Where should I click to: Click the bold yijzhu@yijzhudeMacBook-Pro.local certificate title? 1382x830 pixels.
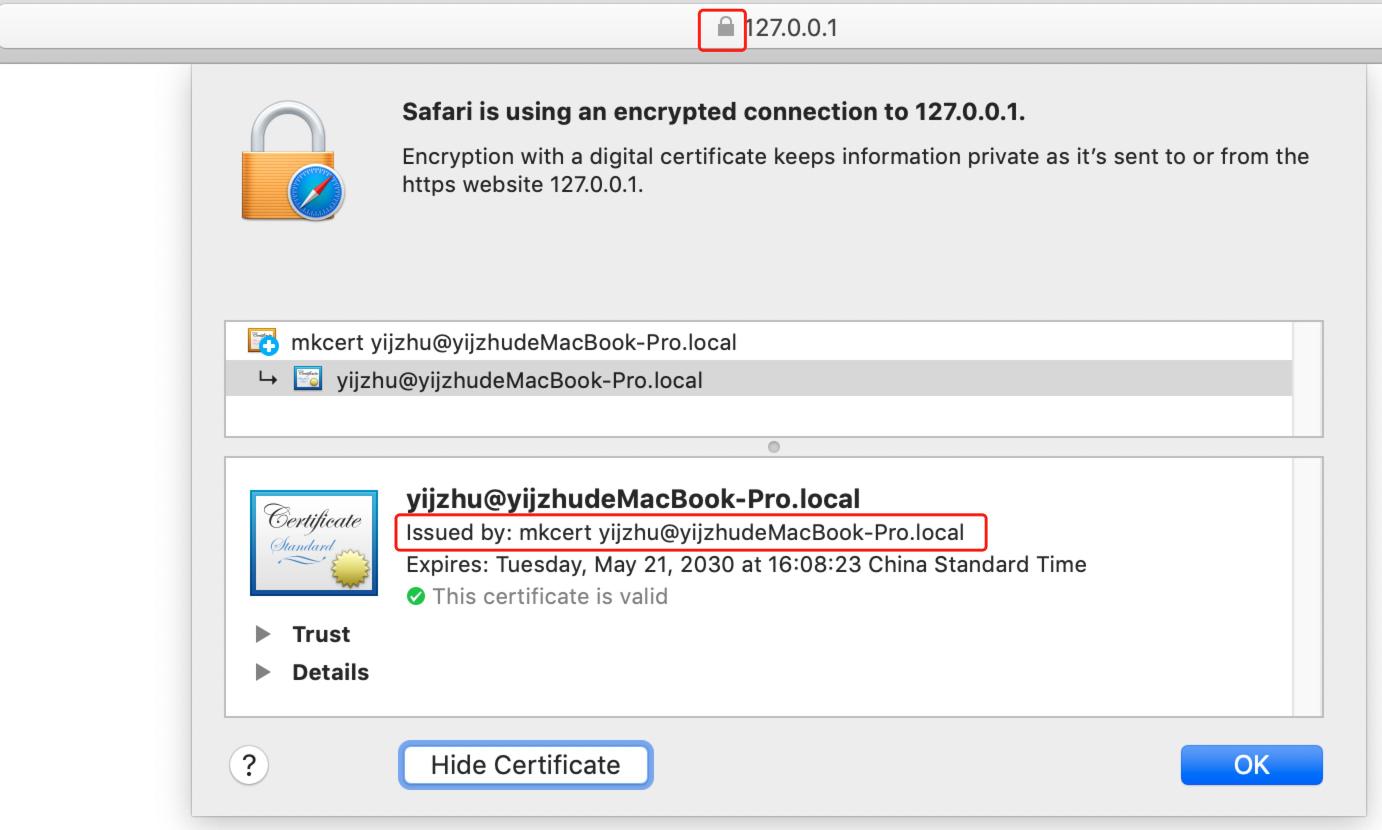[633, 498]
